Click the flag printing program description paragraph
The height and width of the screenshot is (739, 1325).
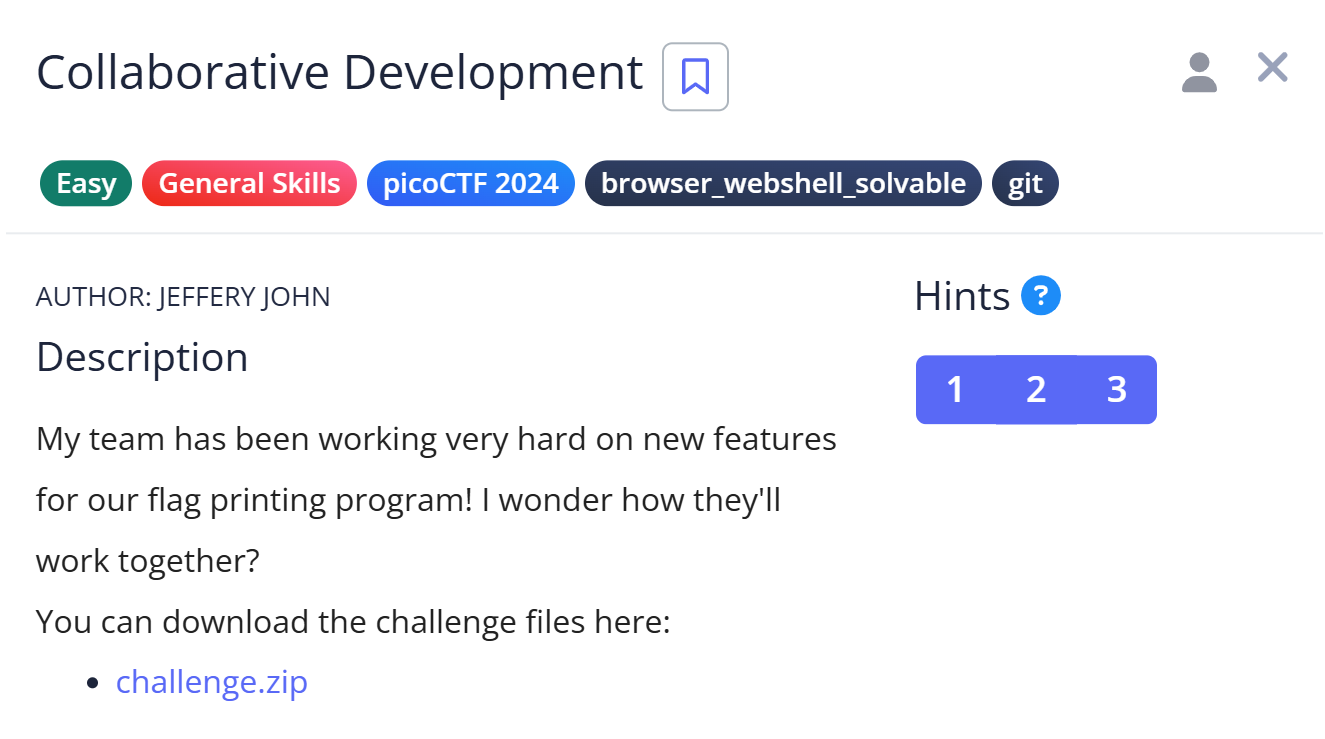click(x=436, y=499)
